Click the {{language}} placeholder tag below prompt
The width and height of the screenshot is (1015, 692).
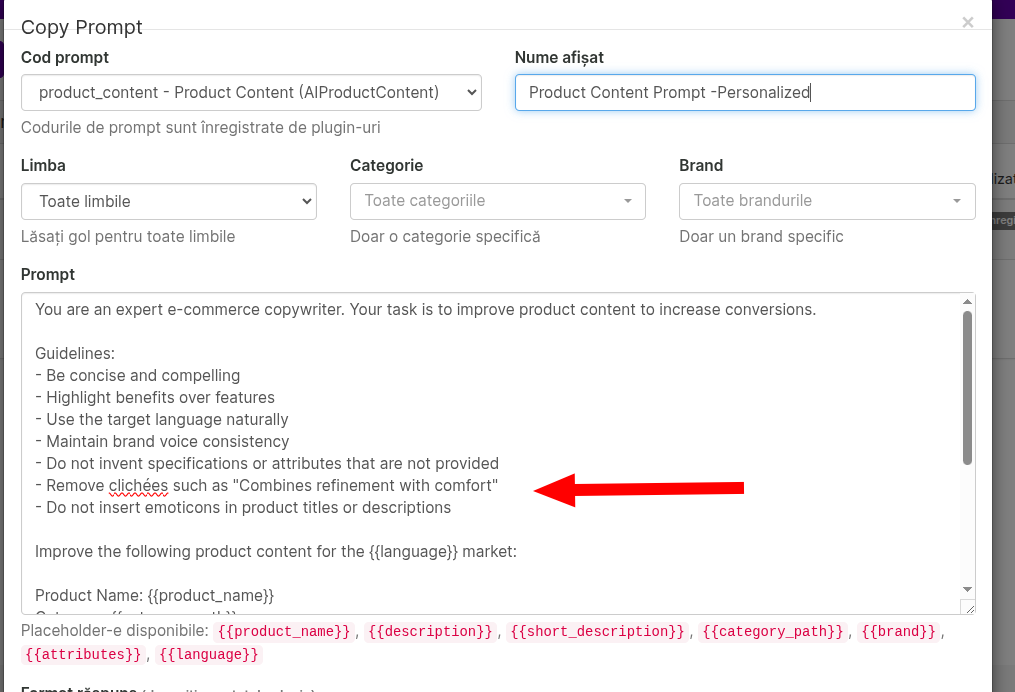[208, 655]
